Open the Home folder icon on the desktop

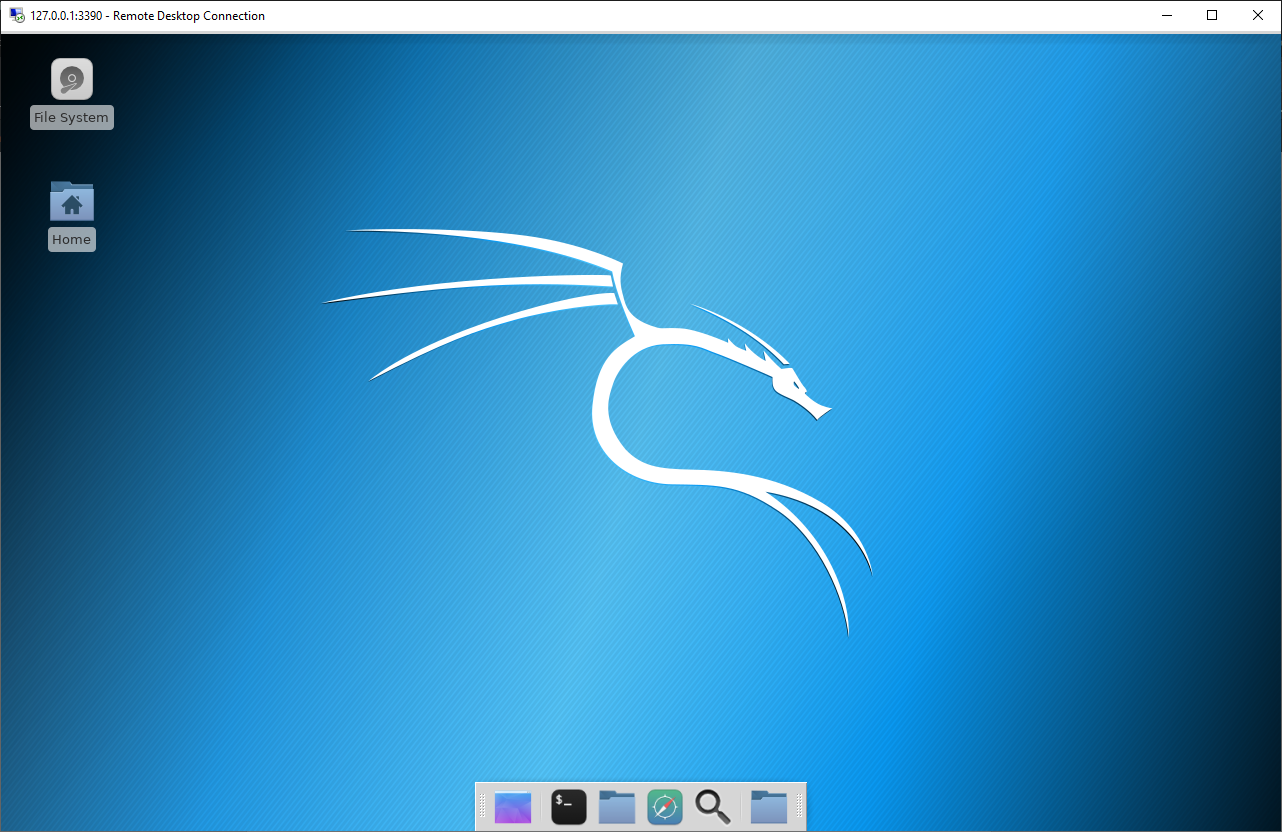tap(71, 201)
